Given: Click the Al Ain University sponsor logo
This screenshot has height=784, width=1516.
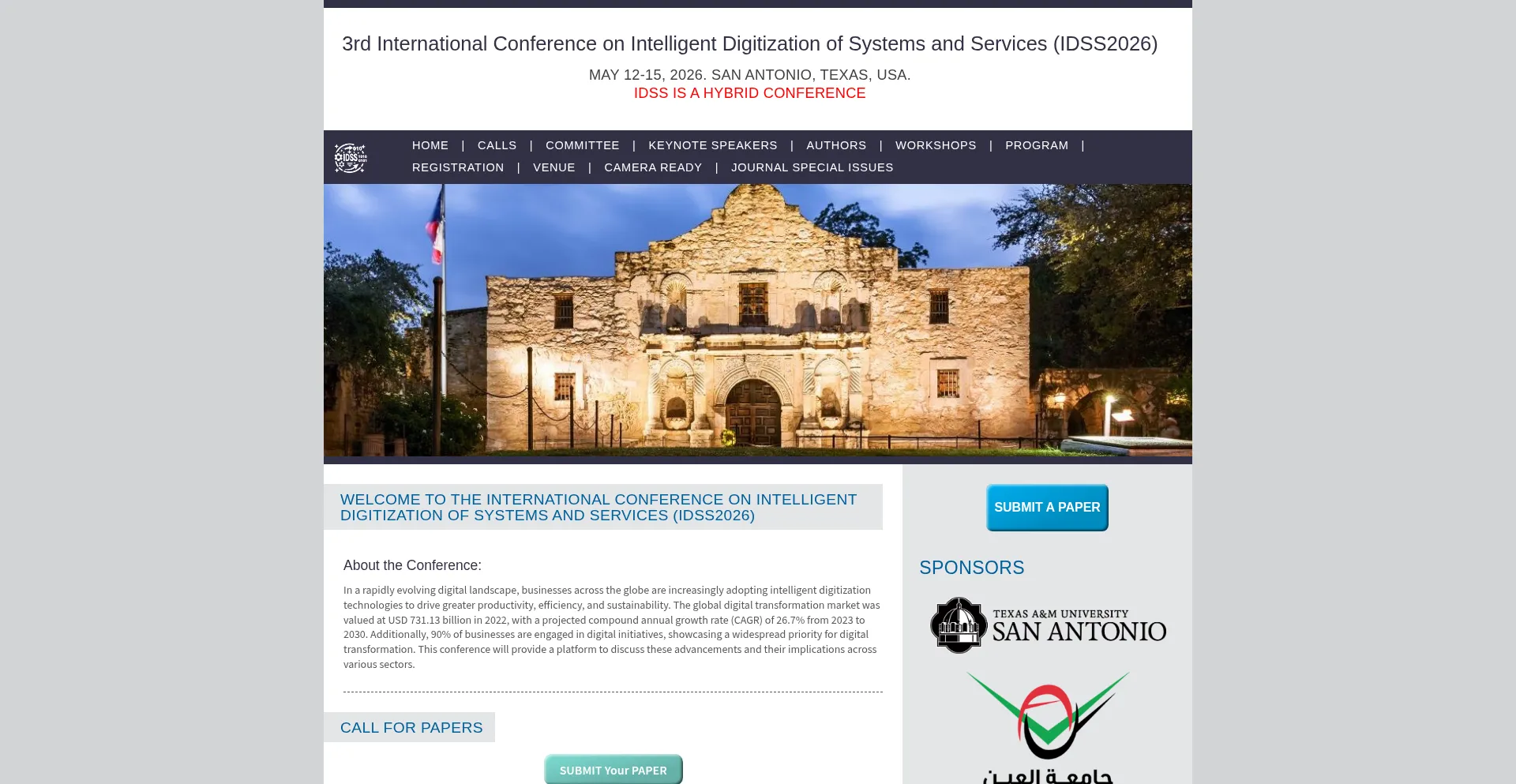Looking at the screenshot, I should tap(1048, 722).
